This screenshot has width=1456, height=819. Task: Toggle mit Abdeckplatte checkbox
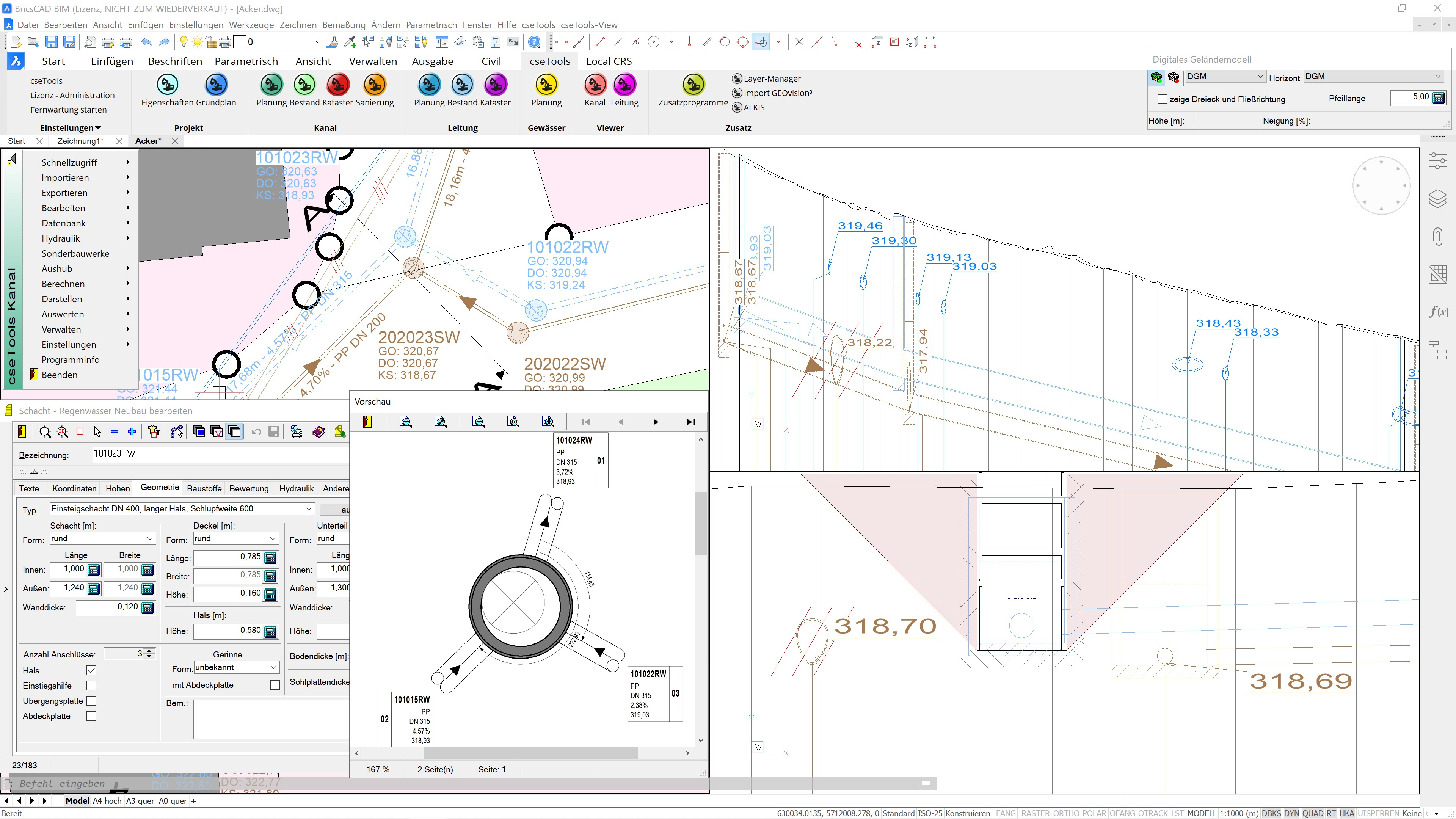(275, 685)
